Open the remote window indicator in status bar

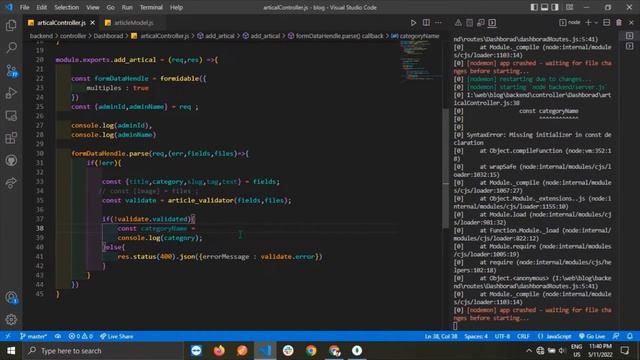(8, 336)
